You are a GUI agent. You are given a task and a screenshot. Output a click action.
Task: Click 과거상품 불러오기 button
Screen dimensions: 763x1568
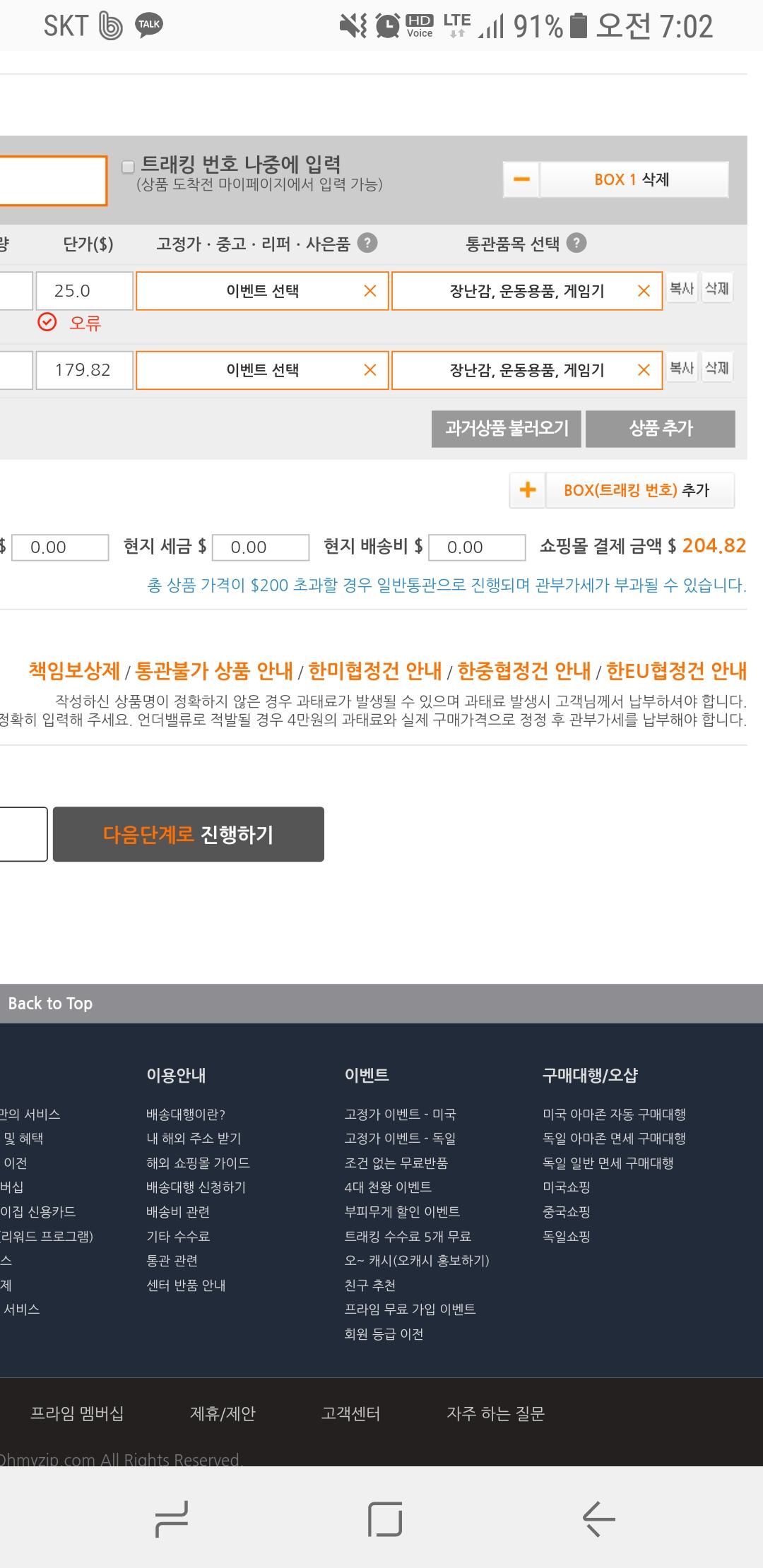tap(507, 429)
